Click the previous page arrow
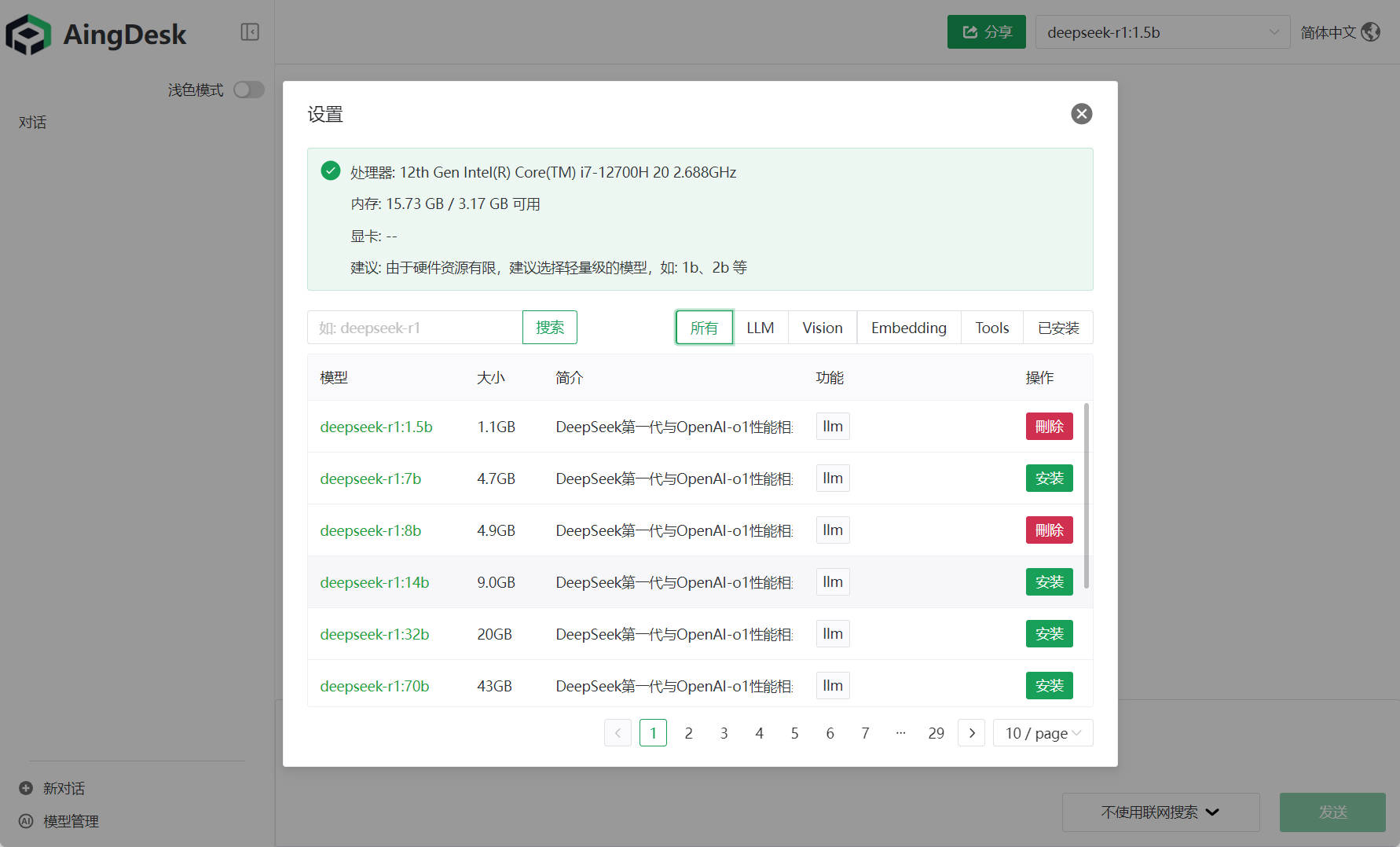Image resolution: width=1400 pixels, height=847 pixels. coord(618,733)
